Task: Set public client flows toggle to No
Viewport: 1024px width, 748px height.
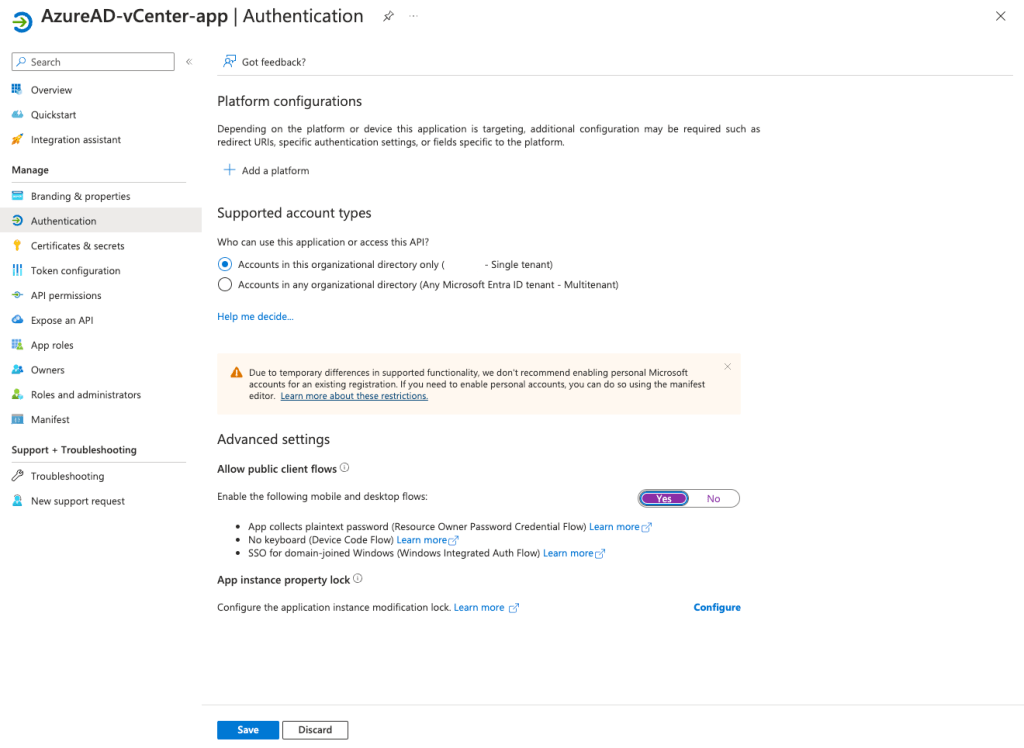Action: (x=713, y=499)
